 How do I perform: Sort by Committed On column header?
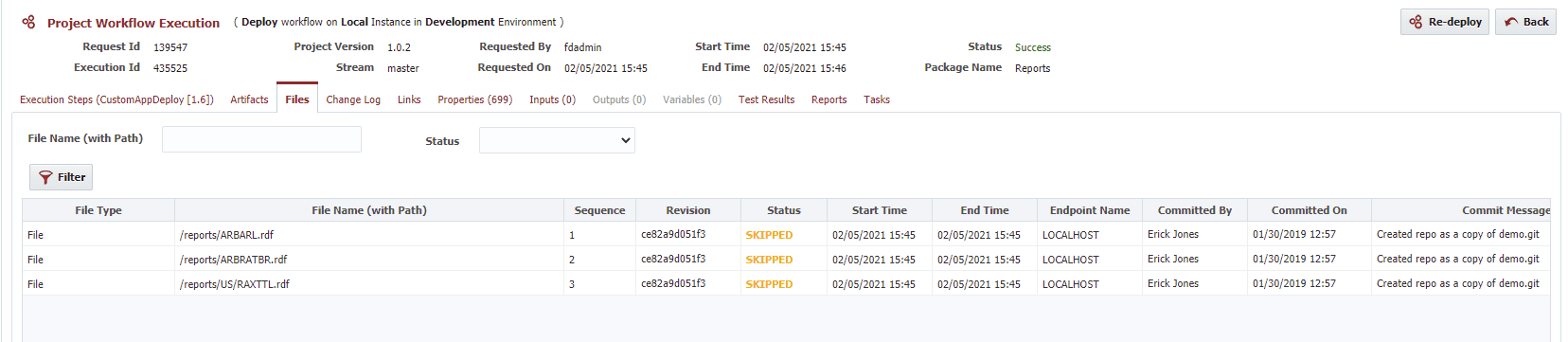(x=1310, y=210)
